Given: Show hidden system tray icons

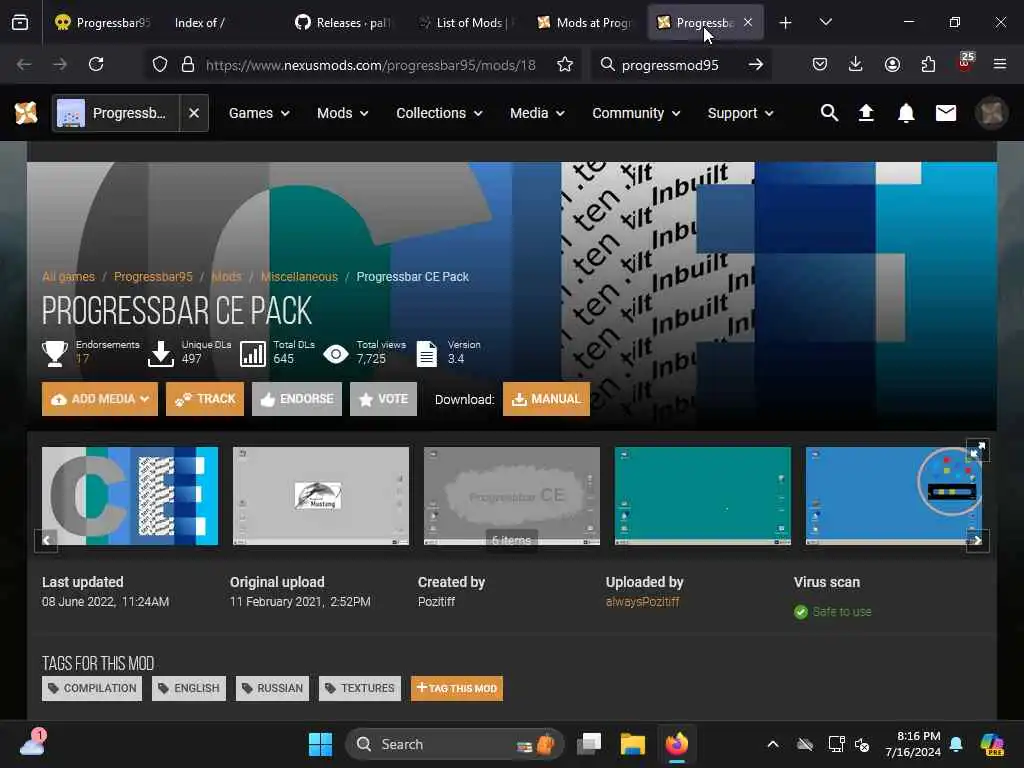Looking at the screenshot, I should coord(773,744).
